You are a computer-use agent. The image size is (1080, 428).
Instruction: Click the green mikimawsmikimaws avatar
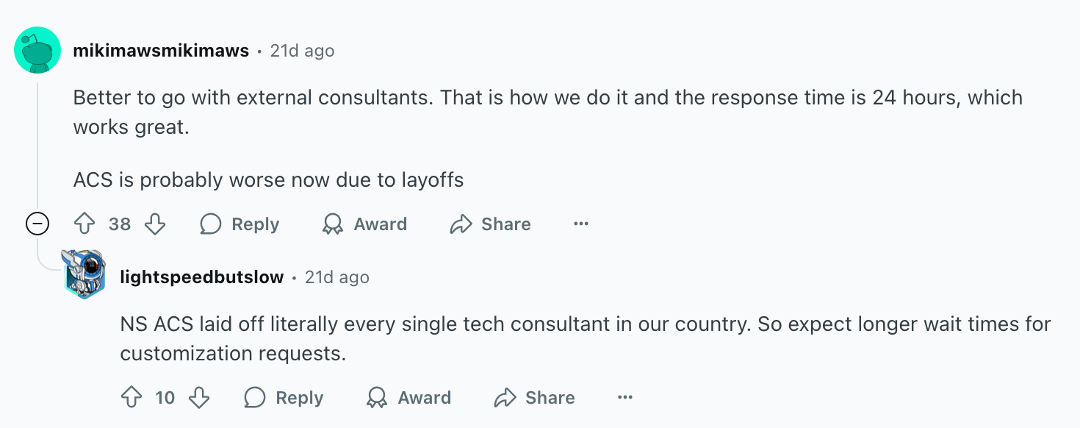point(38,50)
